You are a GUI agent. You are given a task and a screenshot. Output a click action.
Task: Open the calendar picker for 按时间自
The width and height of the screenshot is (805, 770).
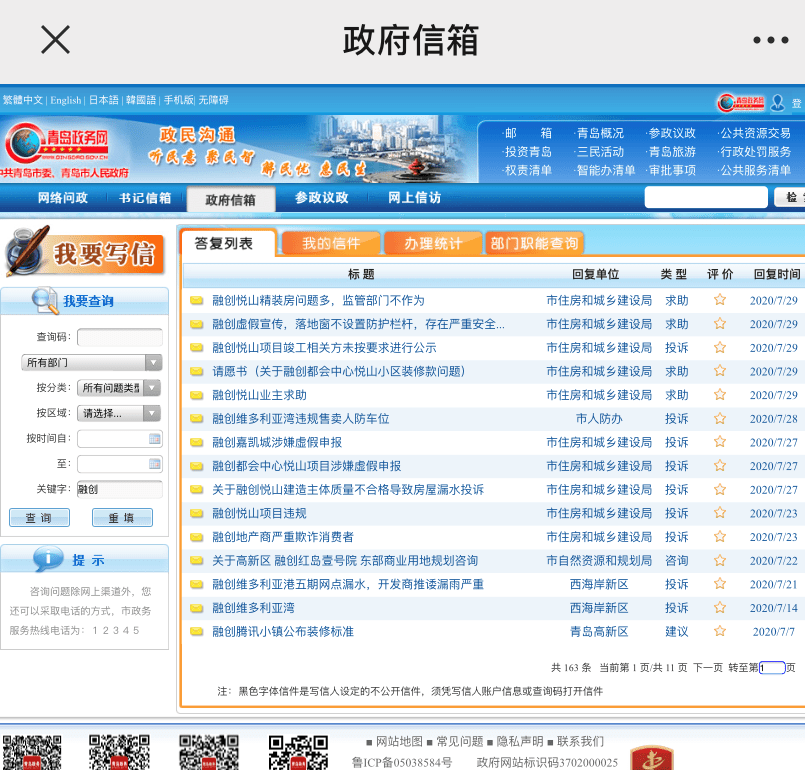pos(154,438)
